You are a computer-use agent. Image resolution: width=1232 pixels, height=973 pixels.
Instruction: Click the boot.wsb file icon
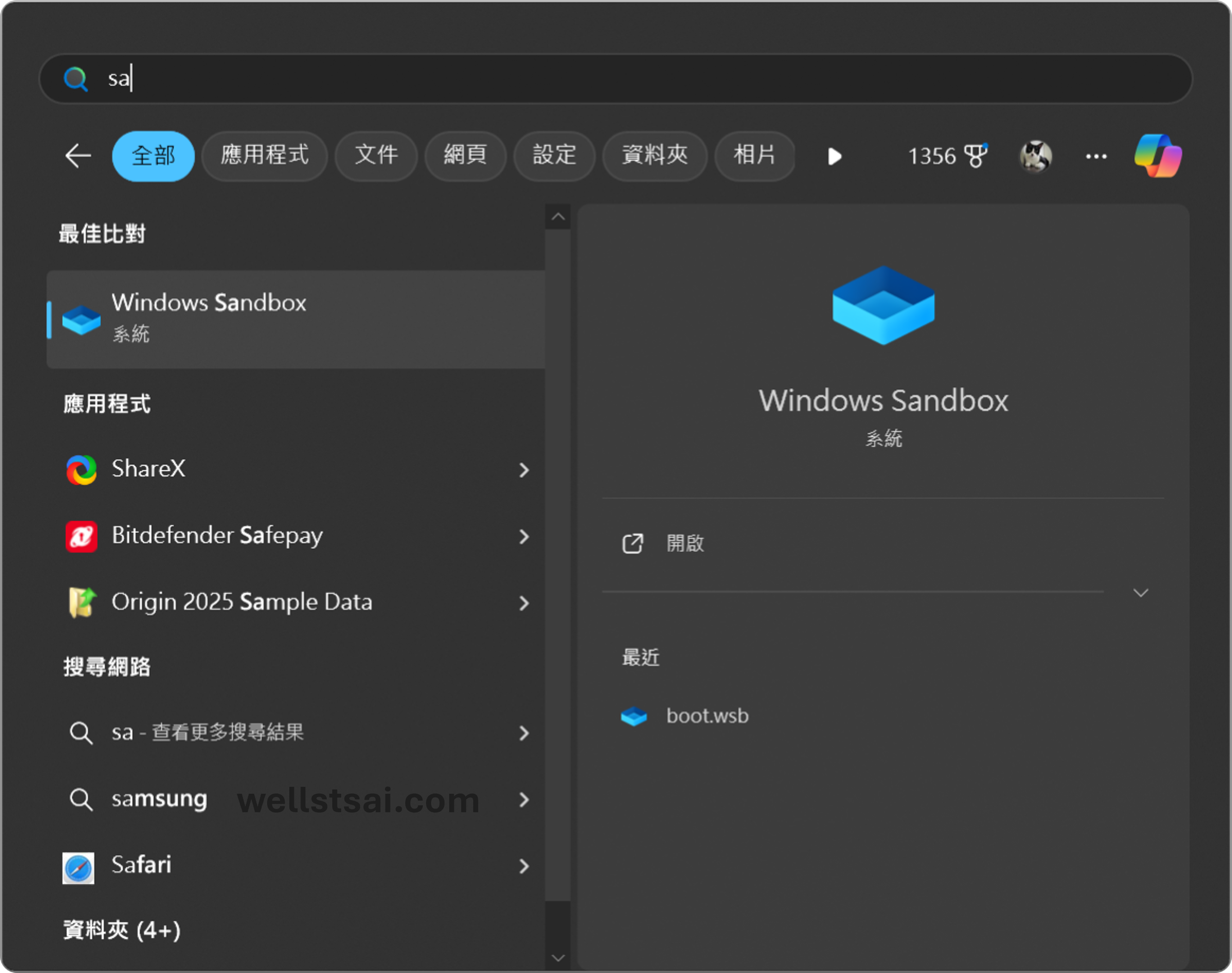click(x=634, y=716)
